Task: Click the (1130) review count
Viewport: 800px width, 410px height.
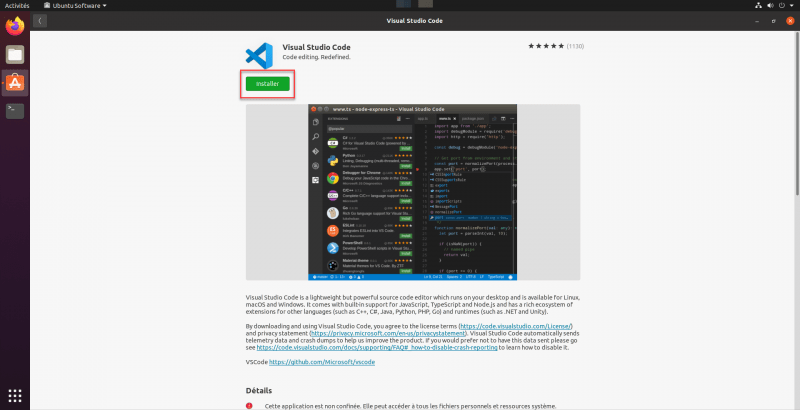Action: pos(575,46)
